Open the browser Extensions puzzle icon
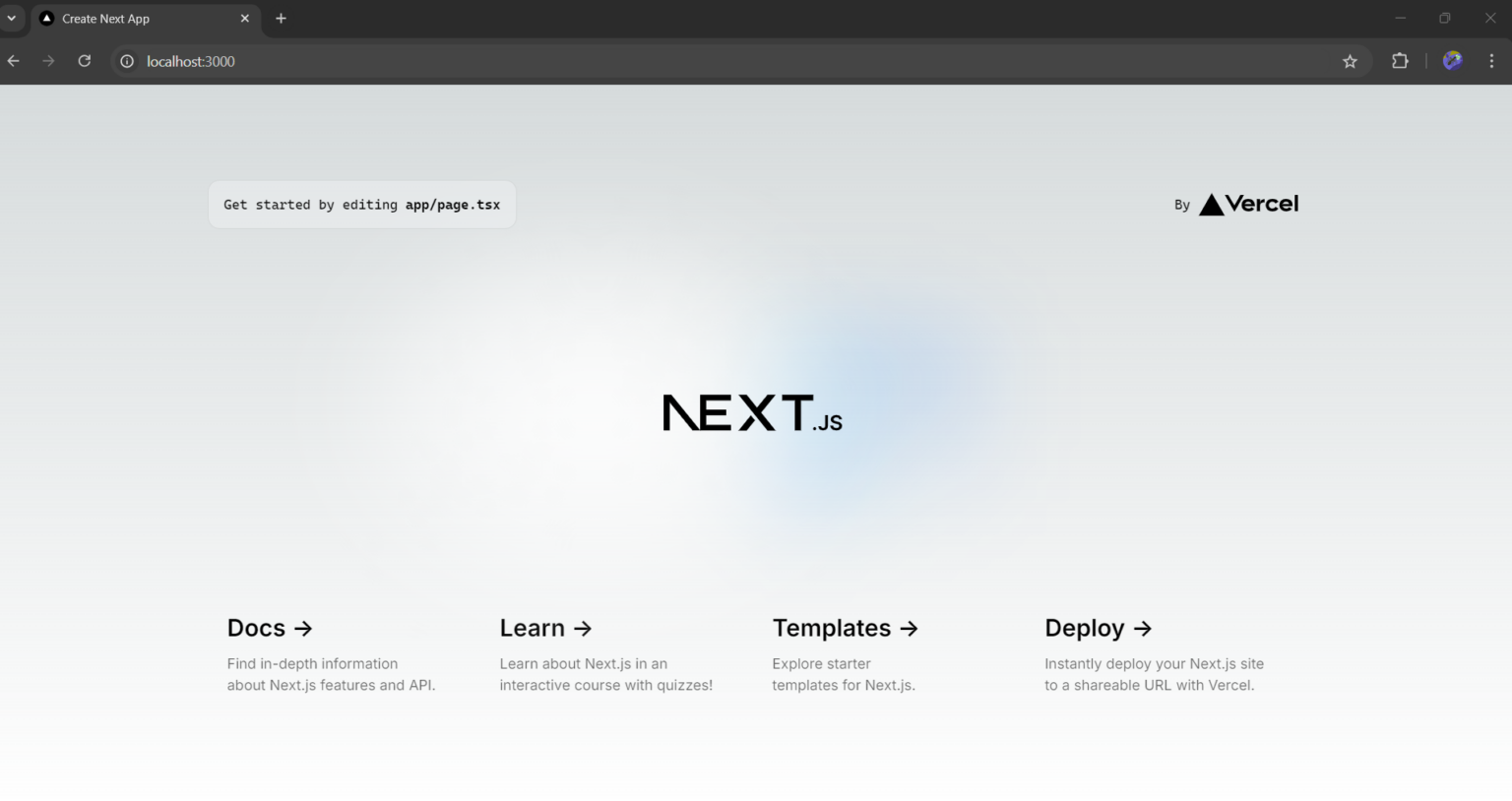The image size is (1512, 801). pos(1399,60)
